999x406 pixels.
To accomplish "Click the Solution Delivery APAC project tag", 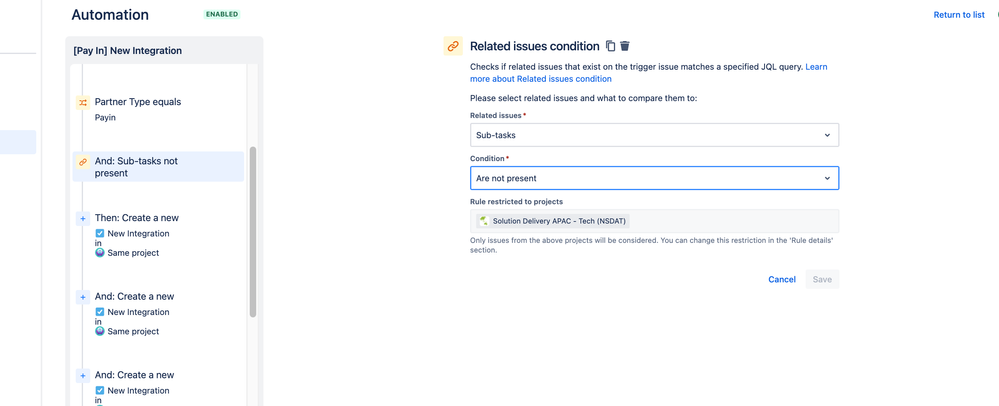I will pos(553,221).
